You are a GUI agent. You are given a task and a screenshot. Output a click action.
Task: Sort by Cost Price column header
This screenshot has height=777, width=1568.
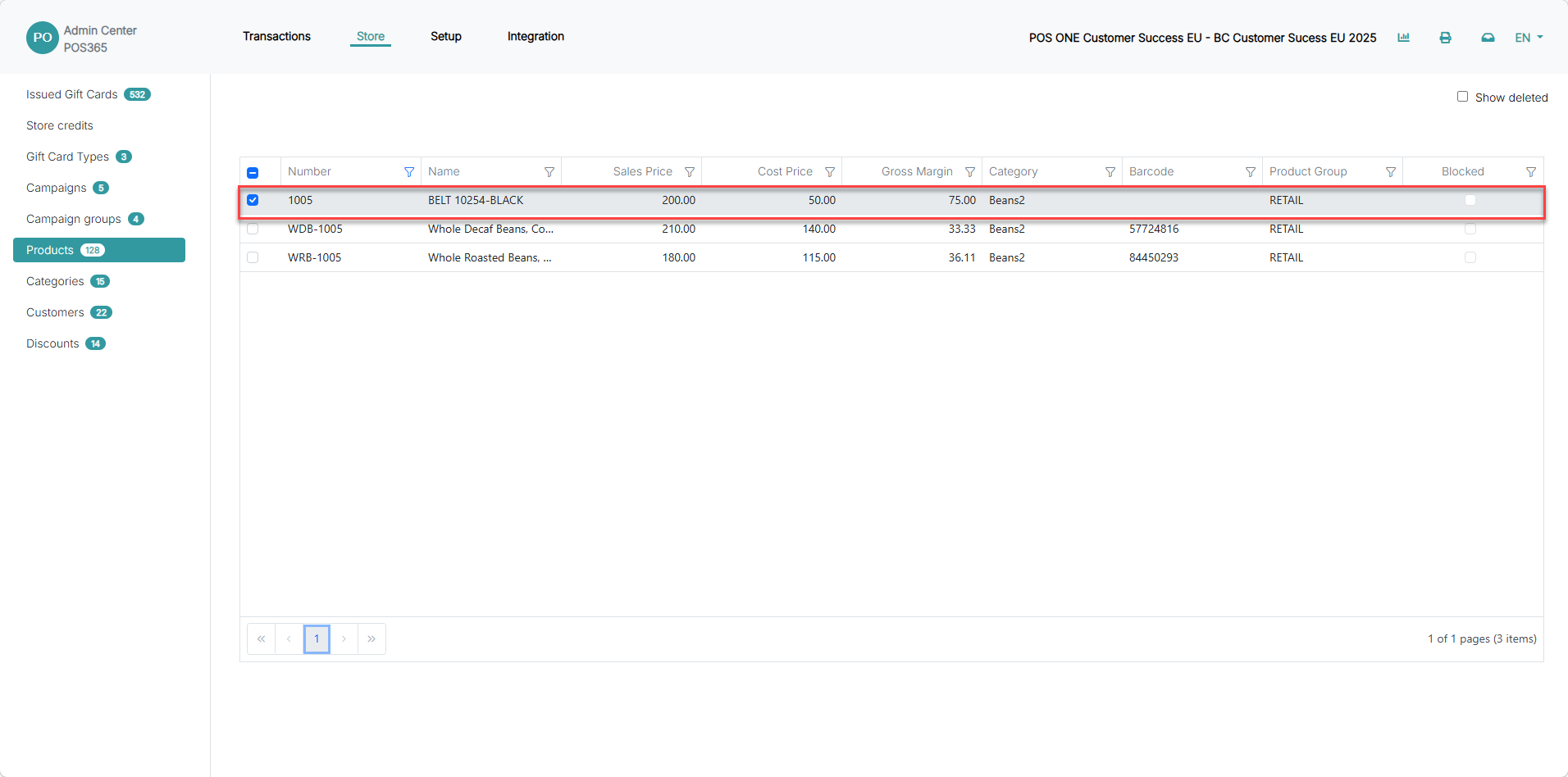pos(785,171)
